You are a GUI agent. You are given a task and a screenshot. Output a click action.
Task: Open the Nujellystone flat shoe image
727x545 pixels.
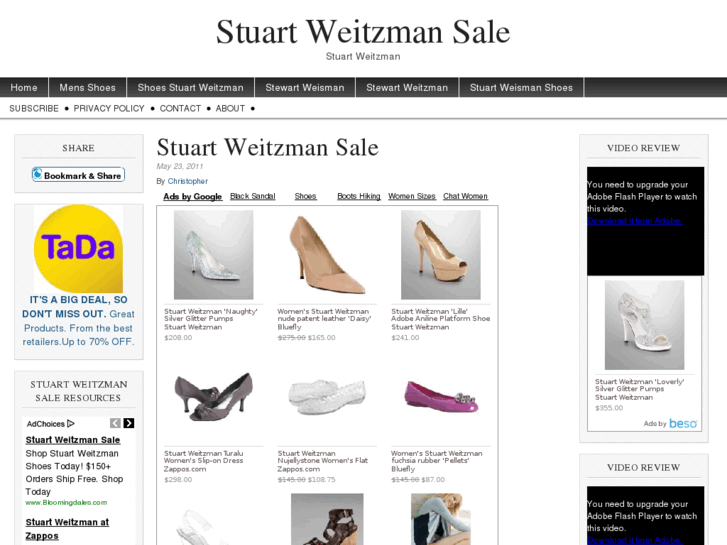pos(327,397)
